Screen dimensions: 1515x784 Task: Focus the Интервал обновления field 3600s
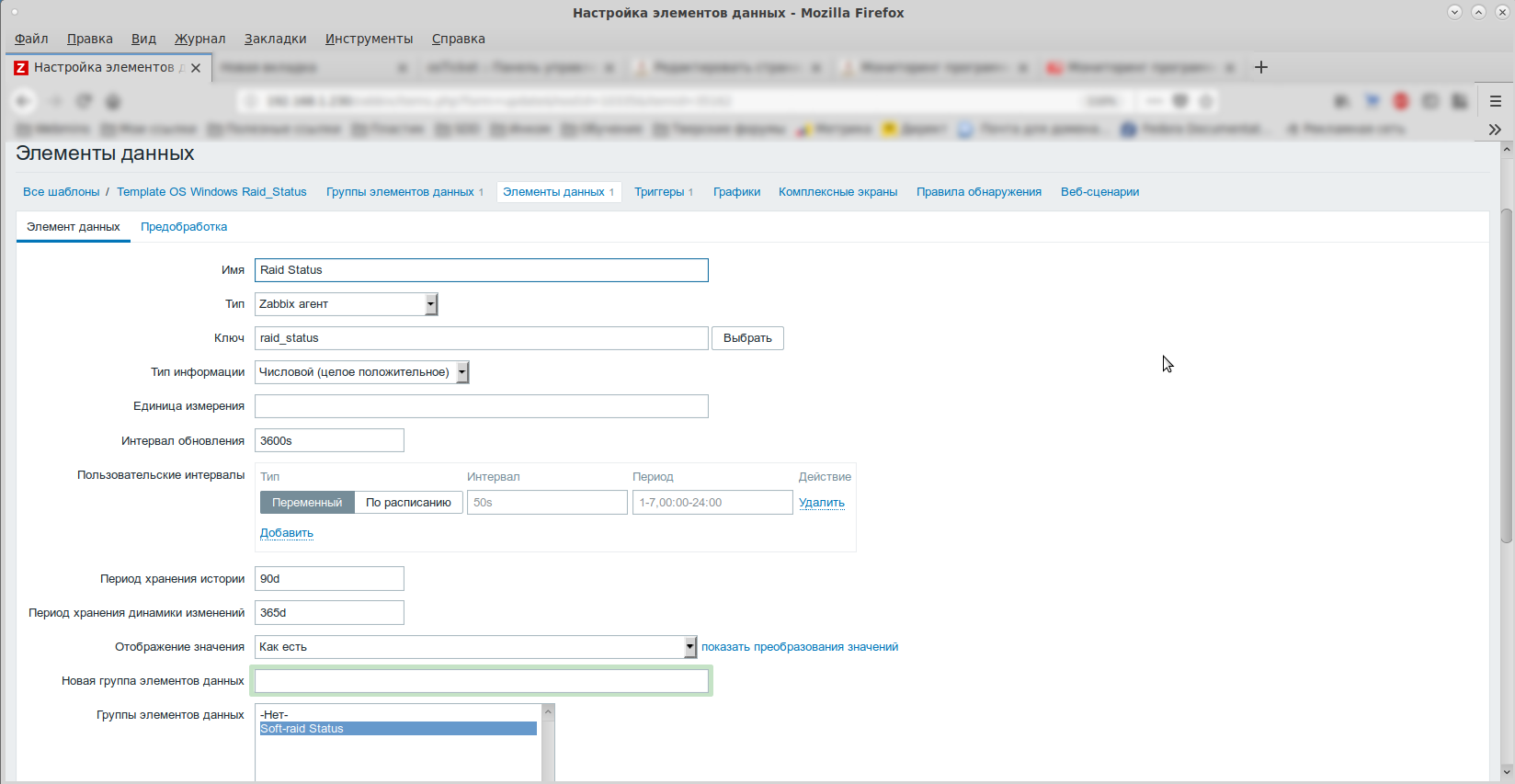(329, 441)
